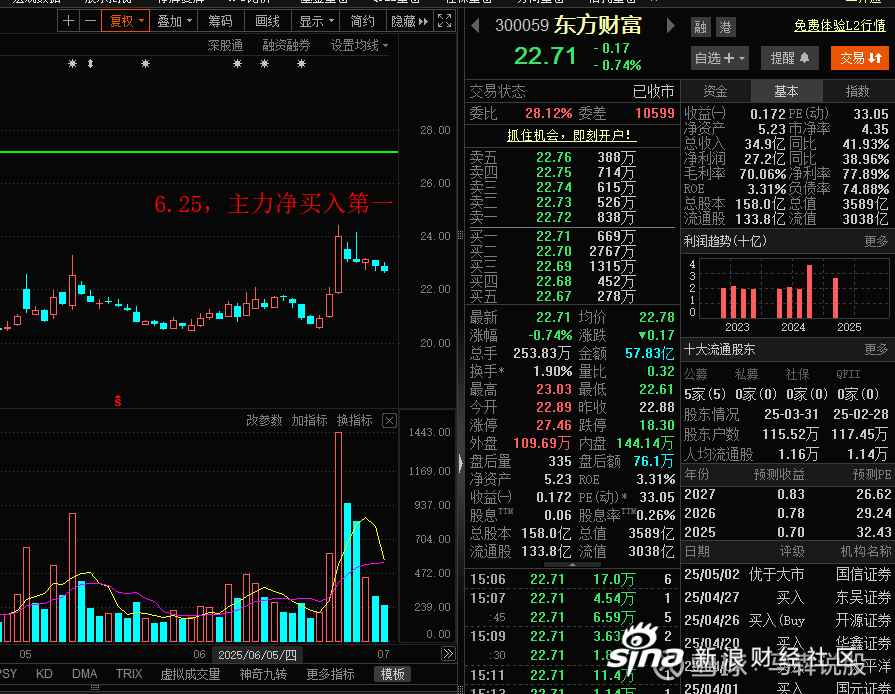Click 更多 next to 利润趋势
The width and height of the screenshot is (895, 694).
(876, 241)
